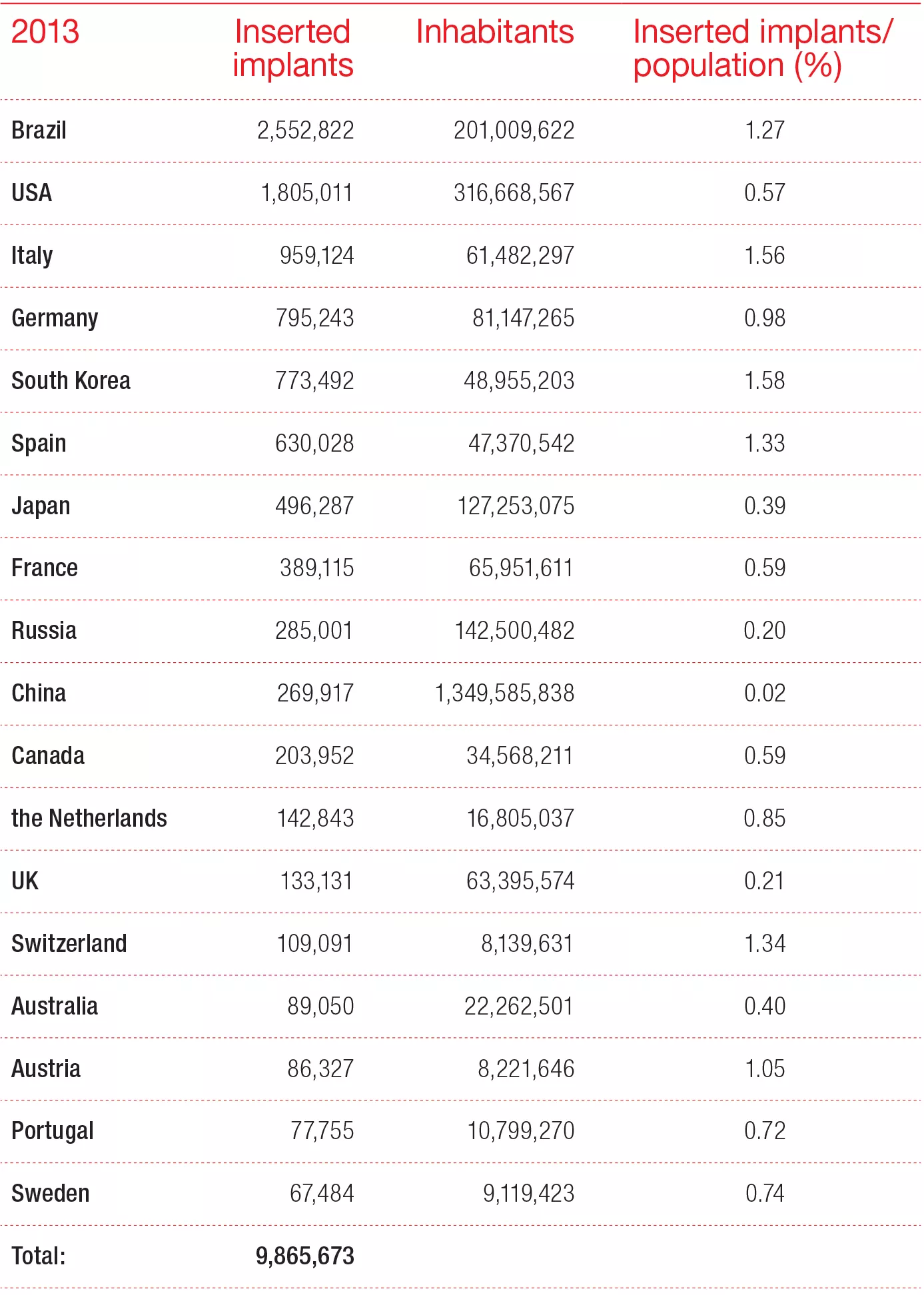The image size is (924, 1295).
Task: Select South Korea's percentage 1.58
Action: (764, 381)
